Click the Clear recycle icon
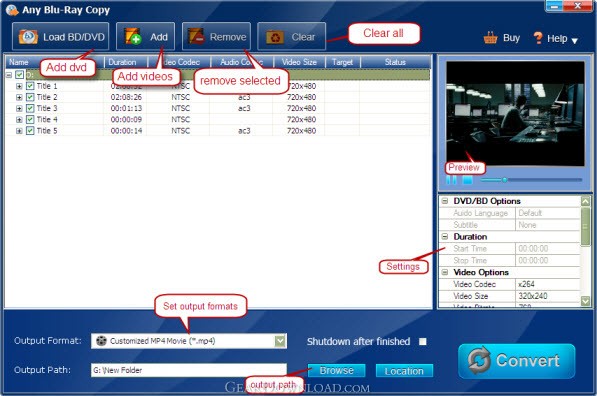This screenshot has width=597, height=396. click(x=275, y=37)
